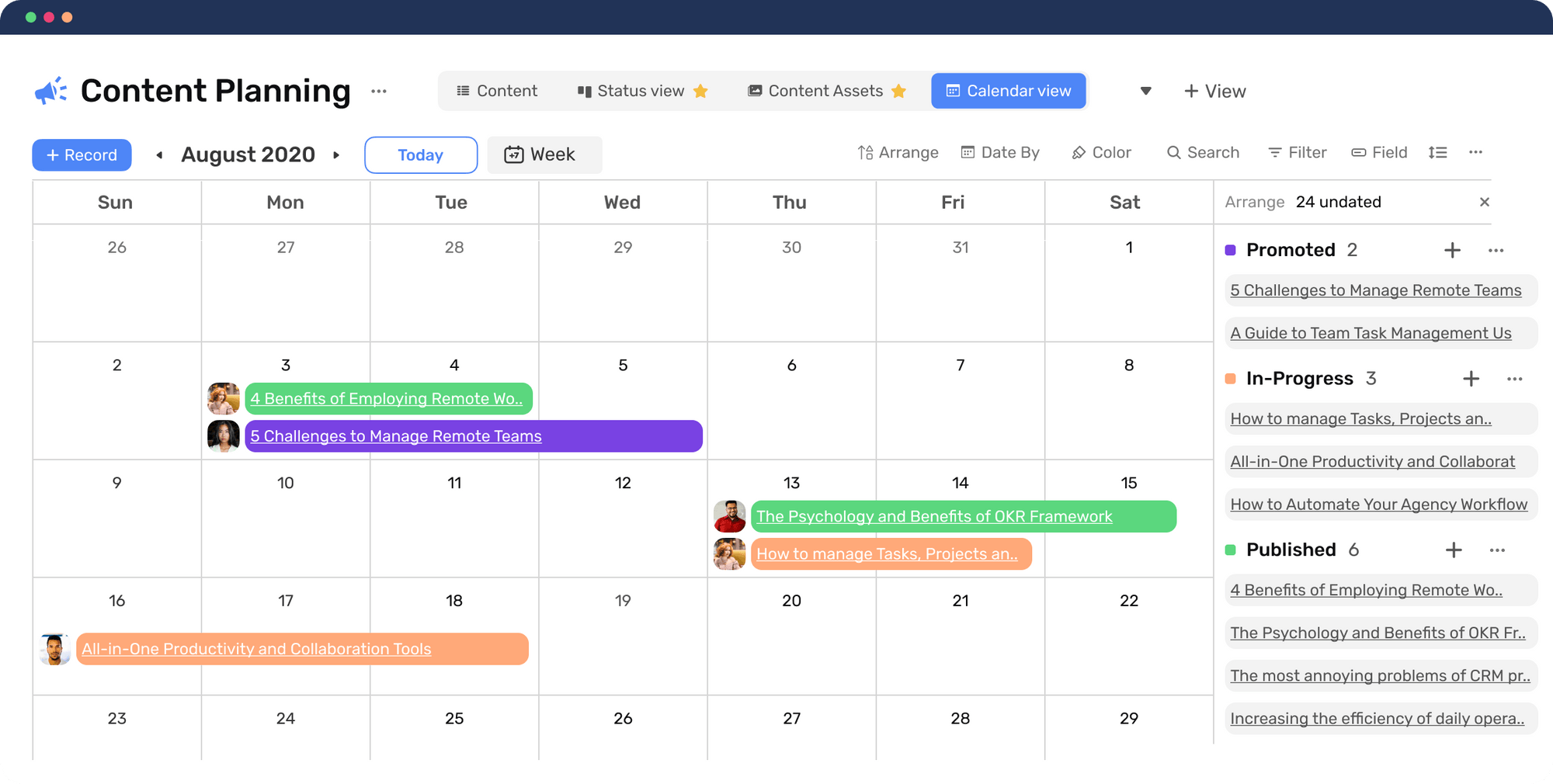Viewport: 1553px width, 784px height.
Task: Click the megaphone icon beside Content Planning
Action: pos(48,89)
